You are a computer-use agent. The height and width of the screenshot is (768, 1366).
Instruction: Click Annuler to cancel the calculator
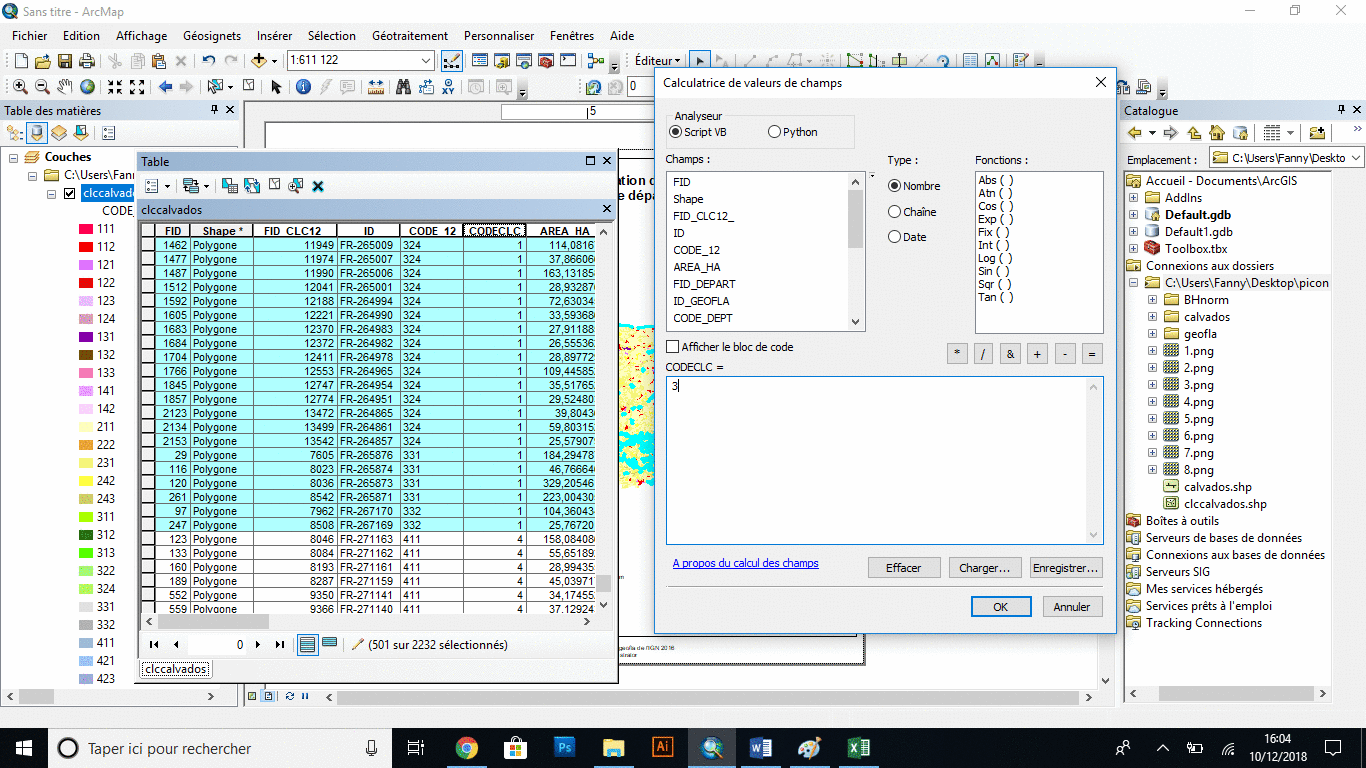tap(1072, 606)
